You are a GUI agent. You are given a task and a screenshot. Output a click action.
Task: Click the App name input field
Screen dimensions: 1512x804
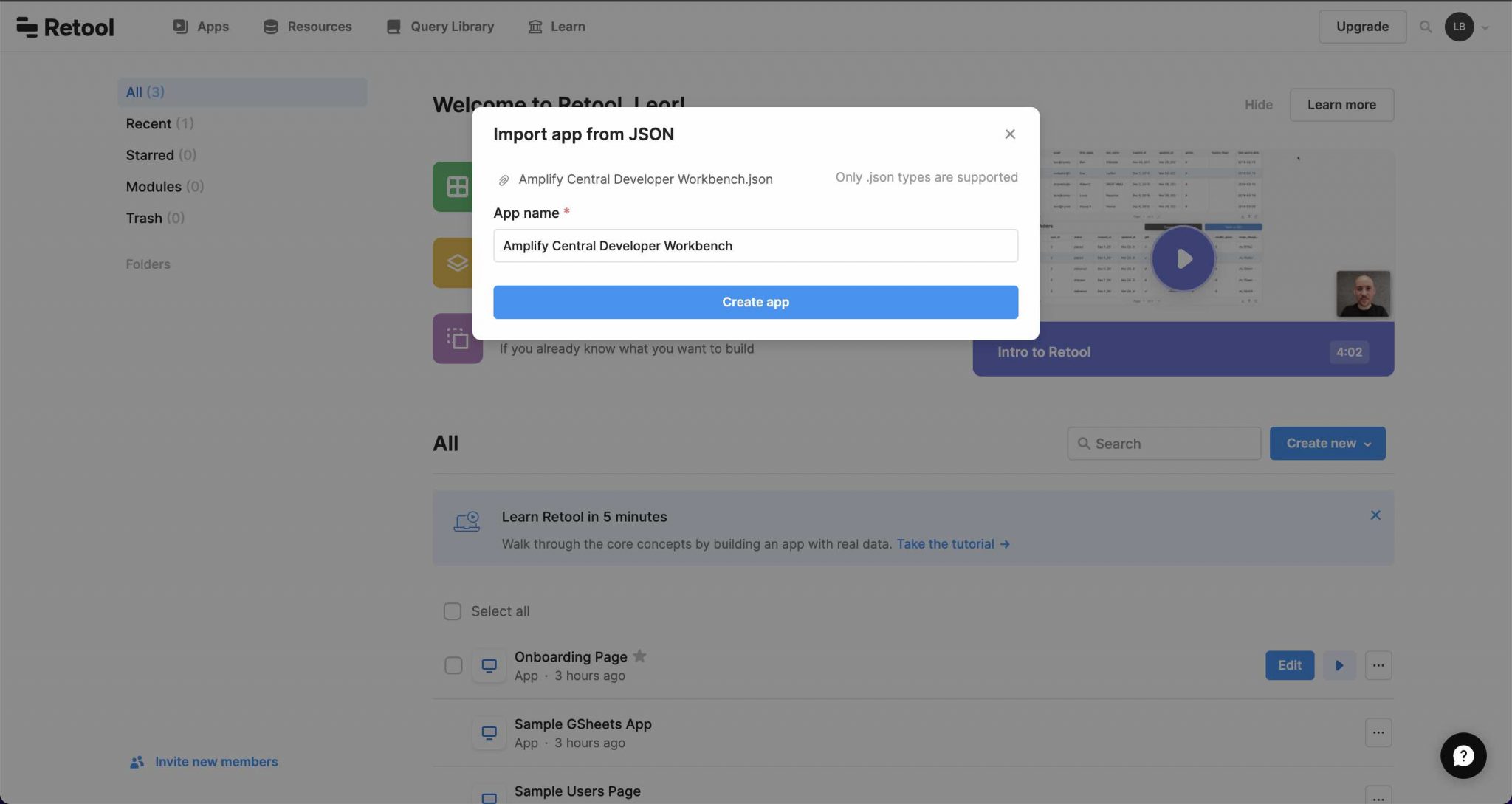tap(755, 246)
